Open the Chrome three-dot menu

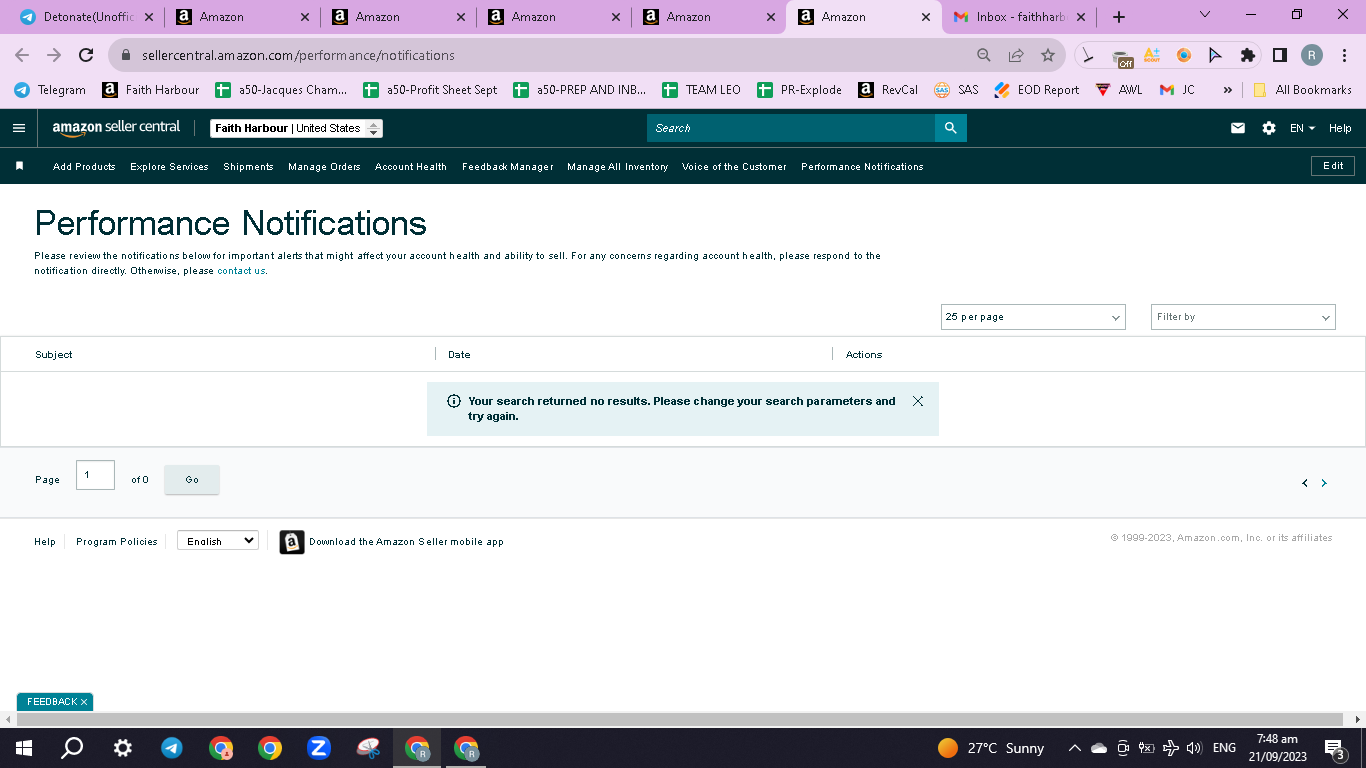point(1345,55)
